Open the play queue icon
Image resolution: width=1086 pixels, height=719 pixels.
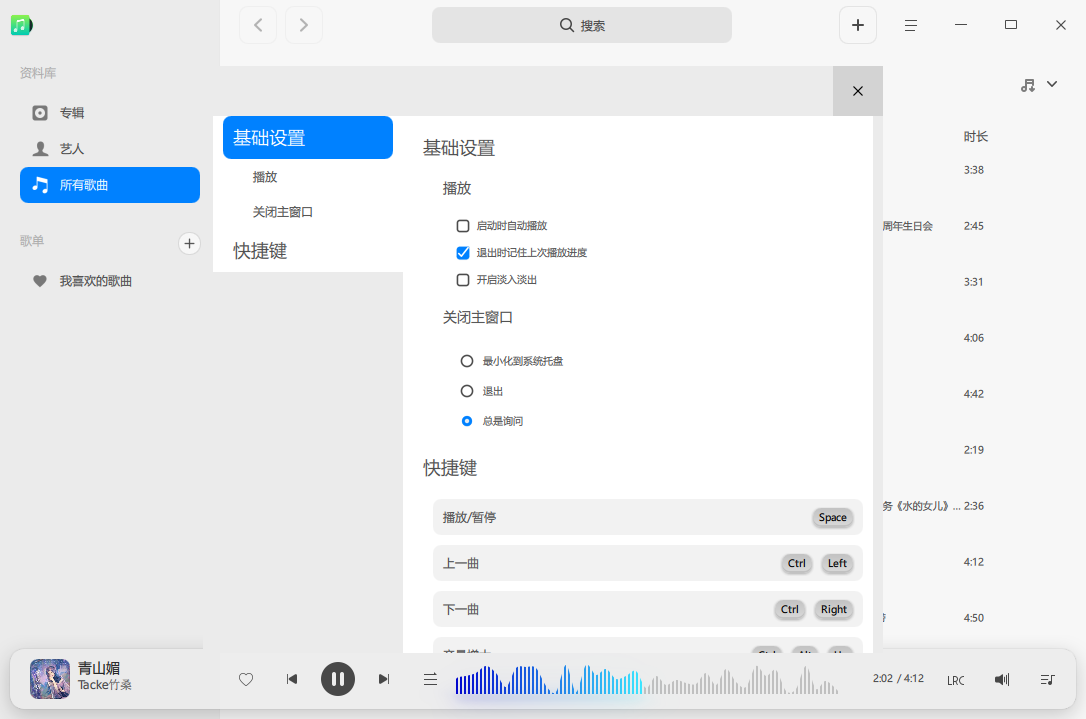(x=1048, y=680)
